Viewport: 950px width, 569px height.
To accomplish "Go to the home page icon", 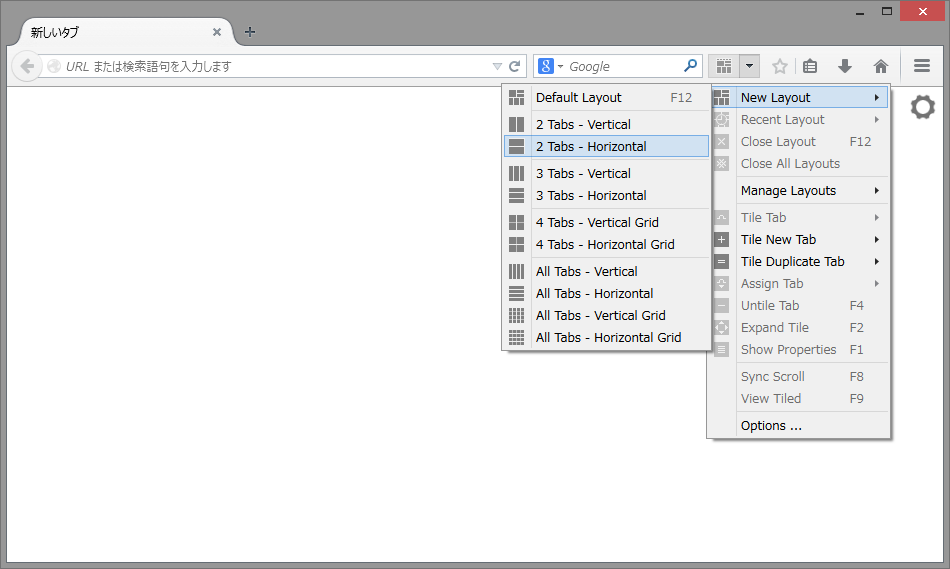I will pyautogui.click(x=881, y=66).
